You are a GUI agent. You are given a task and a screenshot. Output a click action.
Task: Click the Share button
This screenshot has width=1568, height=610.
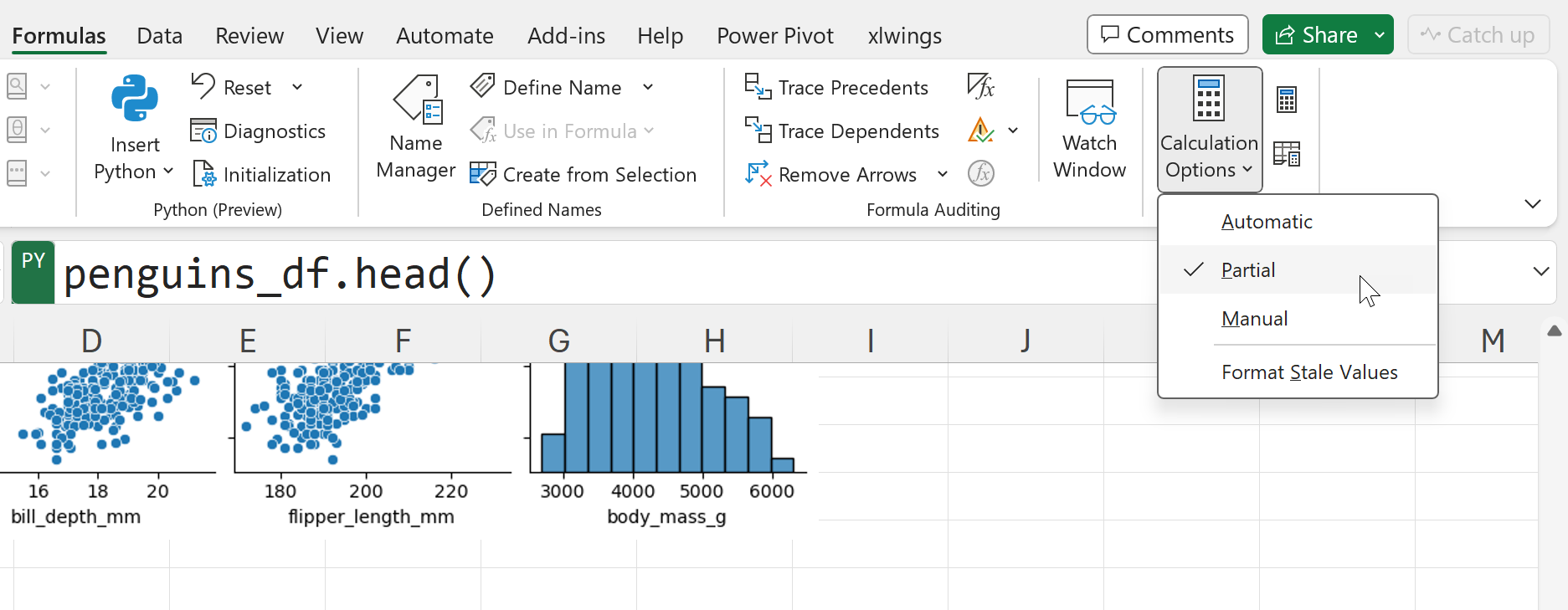(1316, 35)
